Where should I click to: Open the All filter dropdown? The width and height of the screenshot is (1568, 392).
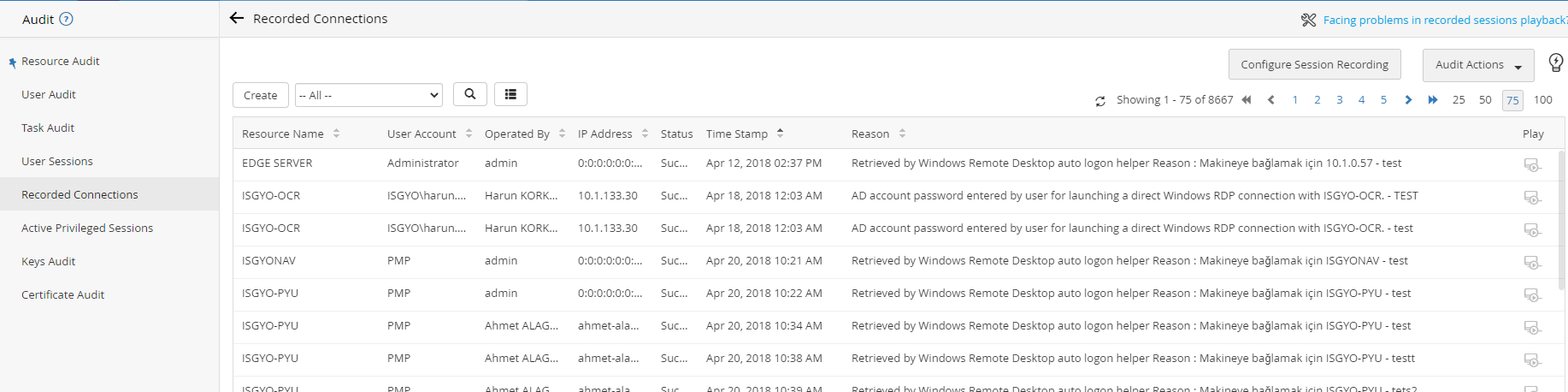click(x=368, y=95)
